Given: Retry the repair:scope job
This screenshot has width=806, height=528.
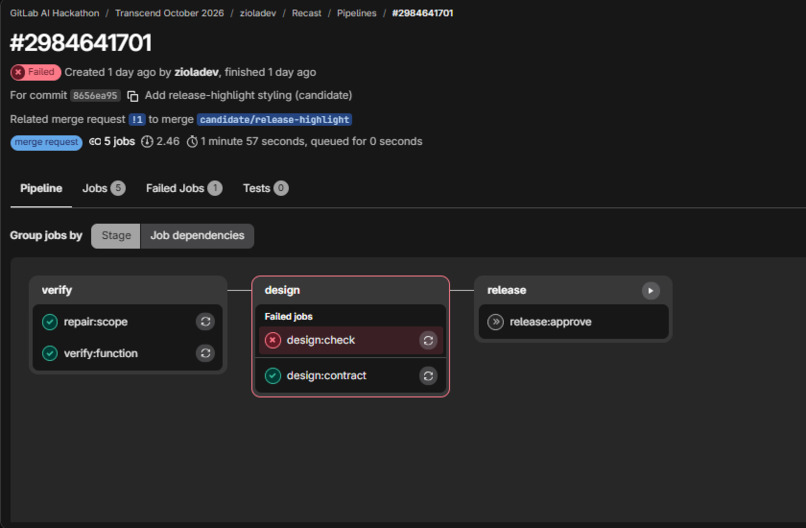Looking at the screenshot, I should (x=205, y=322).
